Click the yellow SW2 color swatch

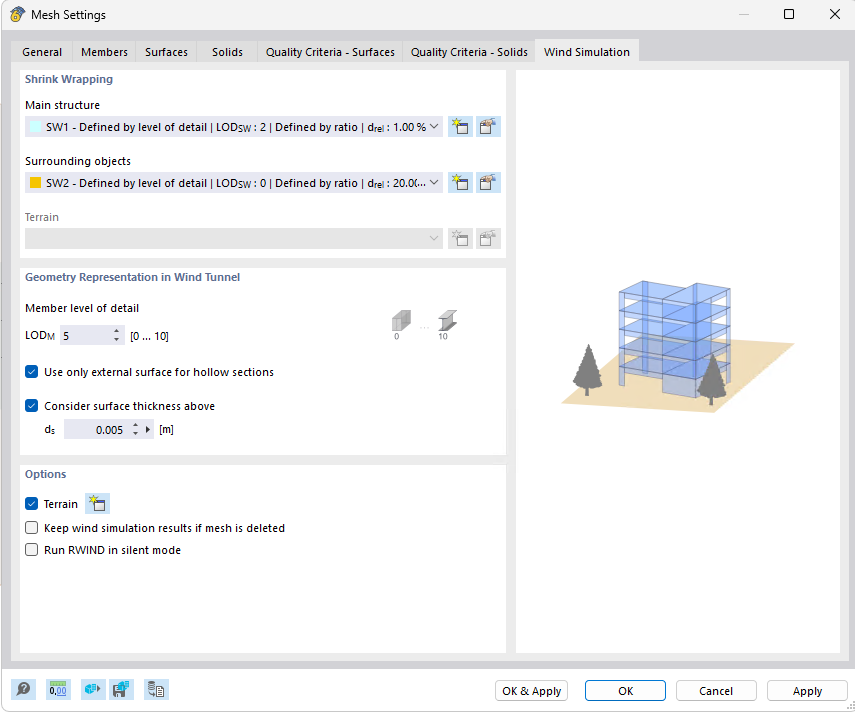pos(35,183)
